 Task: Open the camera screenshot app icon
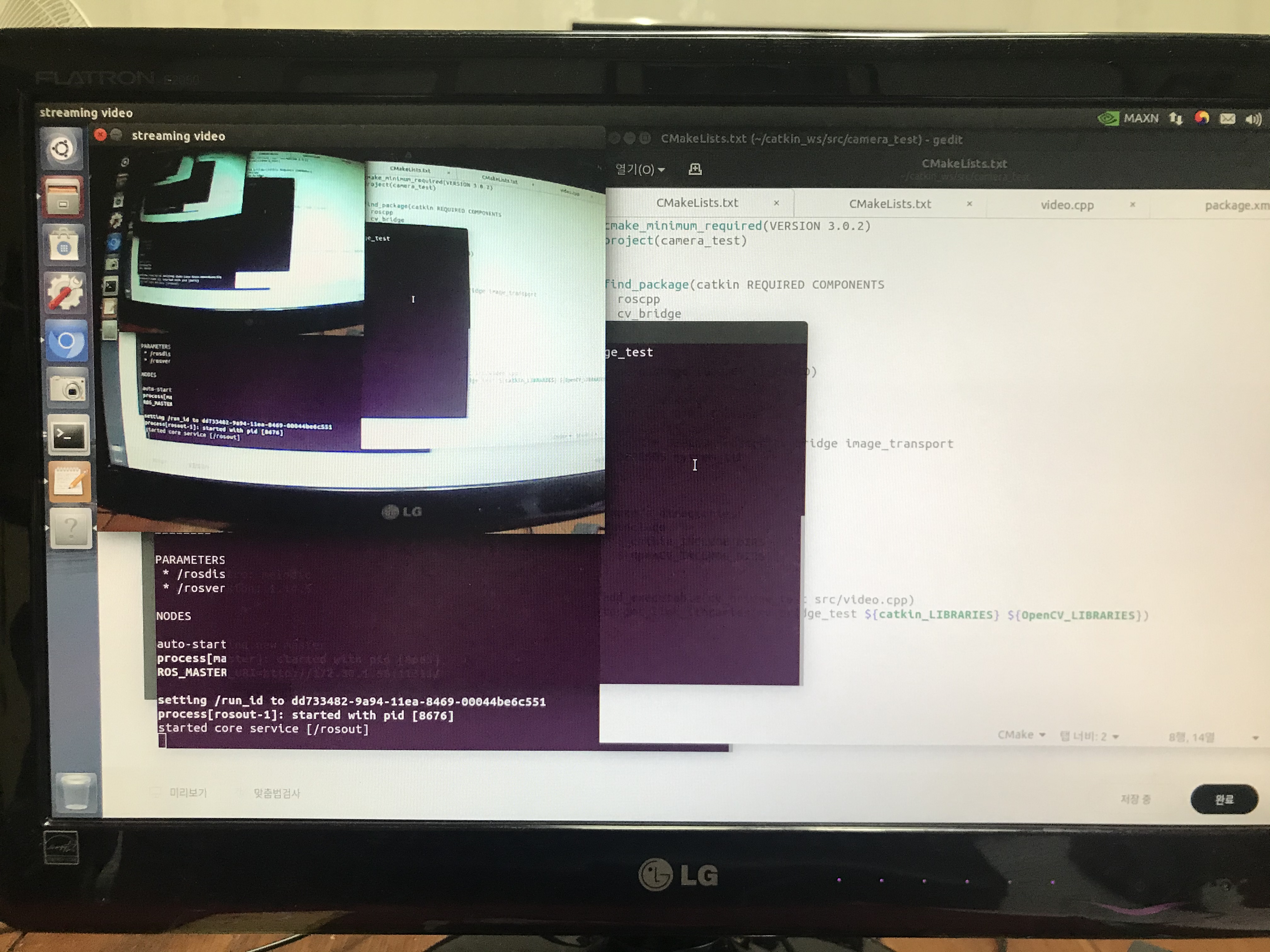point(68,389)
